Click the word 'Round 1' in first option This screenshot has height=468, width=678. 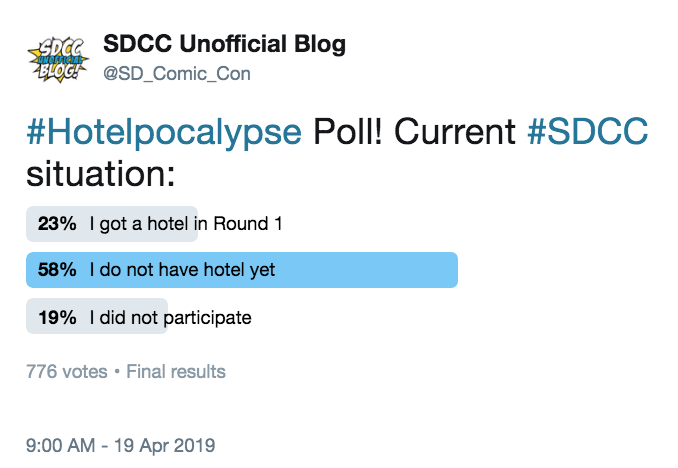point(248,224)
